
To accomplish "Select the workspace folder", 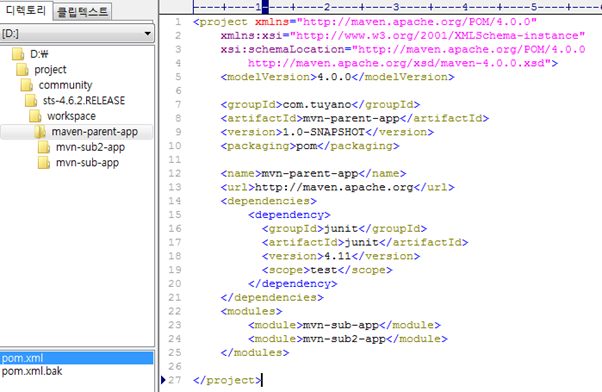I will pyautogui.click(x=71, y=116).
